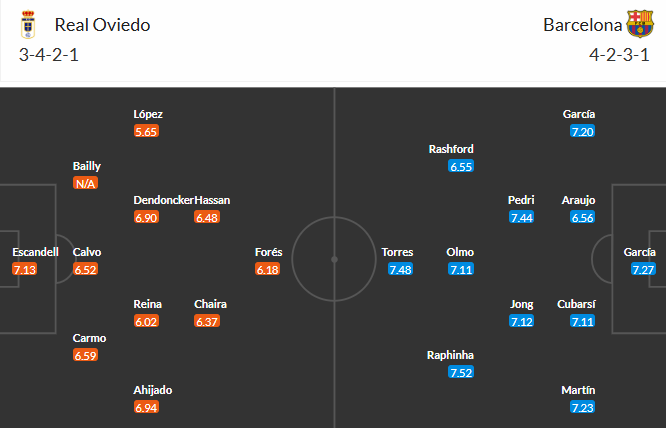
Task: Open the Barcelona team link
Action: pyautogui.click(x=581, y=25)
